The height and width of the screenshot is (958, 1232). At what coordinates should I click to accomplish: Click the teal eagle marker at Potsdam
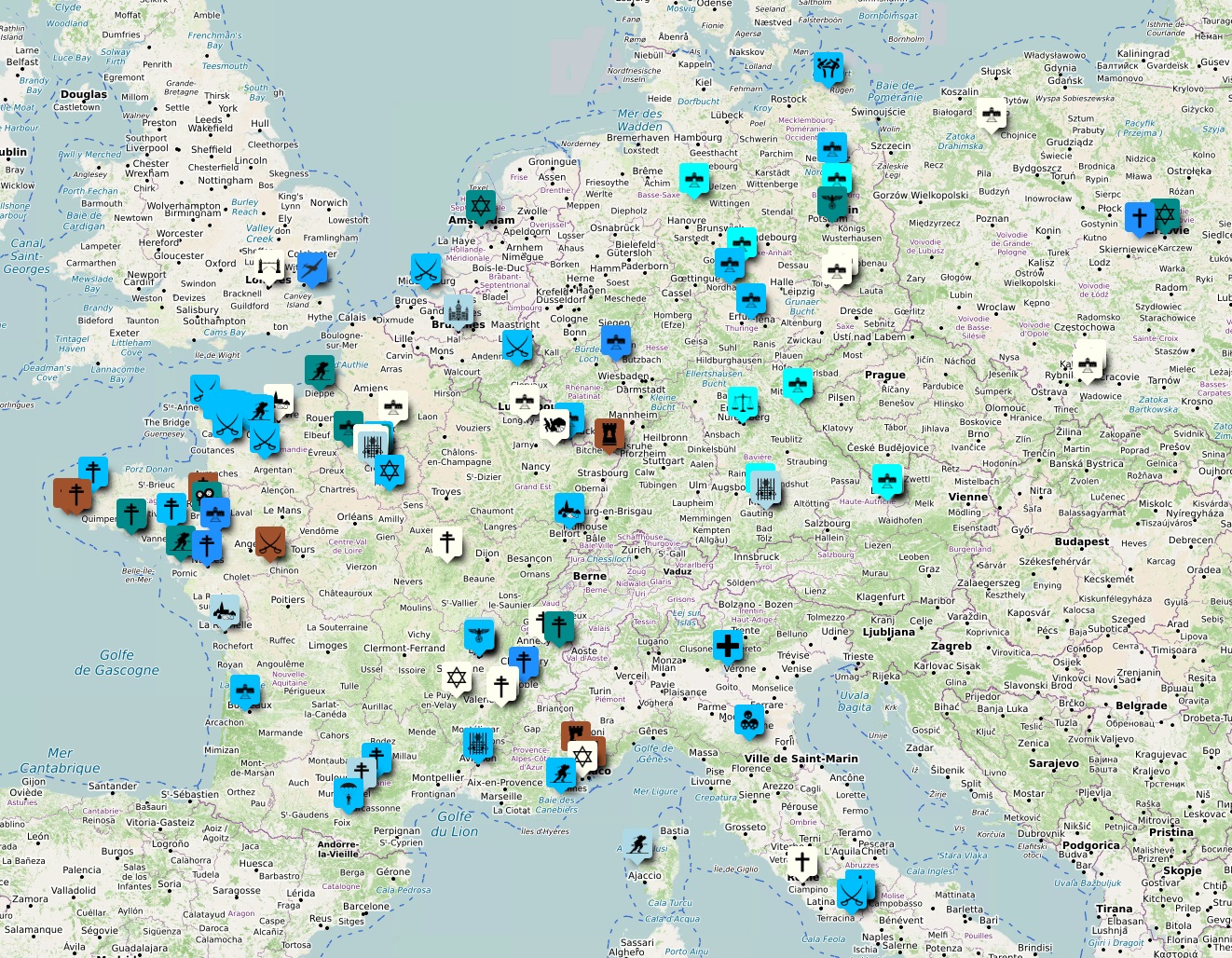click(x=831, y=201)
